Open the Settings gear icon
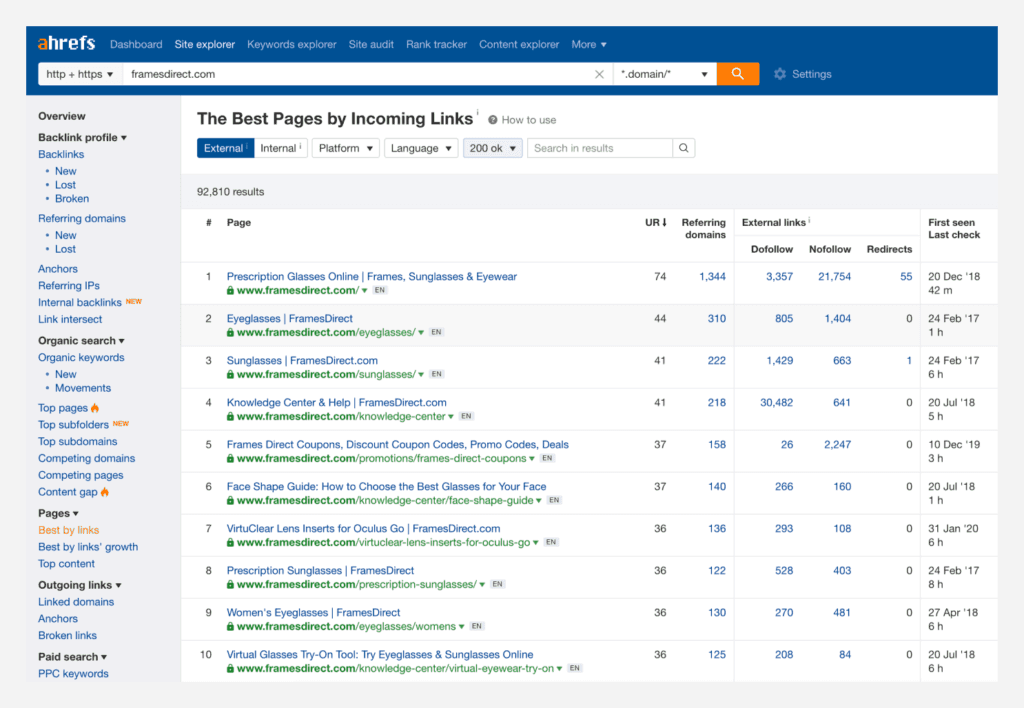 point(780,74)
